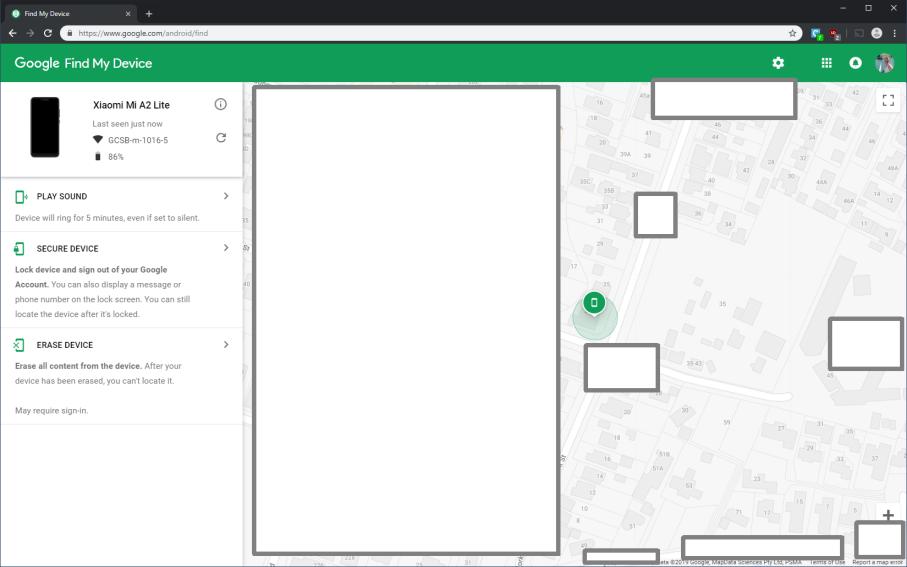Close the Find My Device tab
Screen dimensions: 907x567
pos(128,13)
